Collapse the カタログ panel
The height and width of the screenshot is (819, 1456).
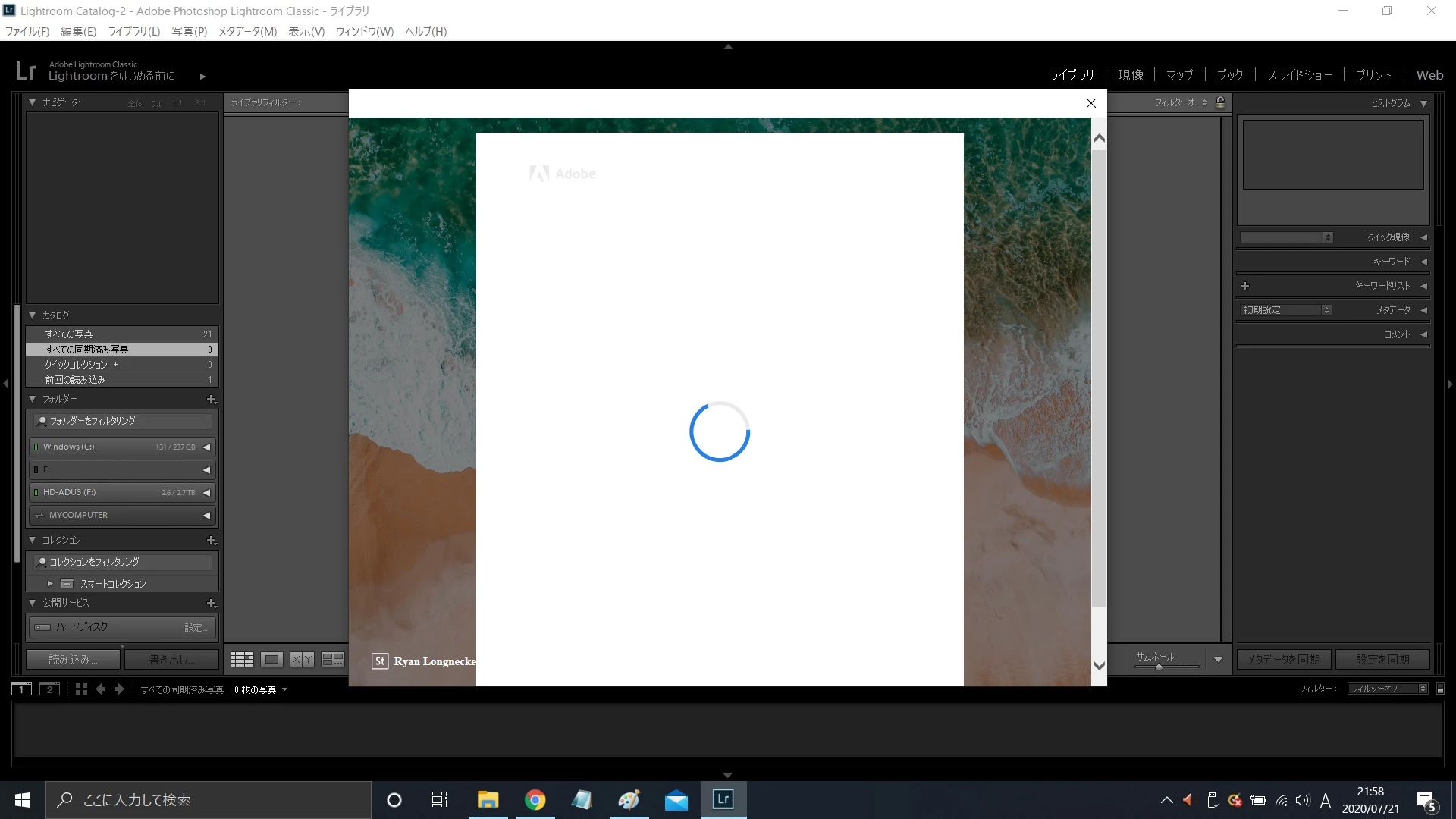[33, 315]
